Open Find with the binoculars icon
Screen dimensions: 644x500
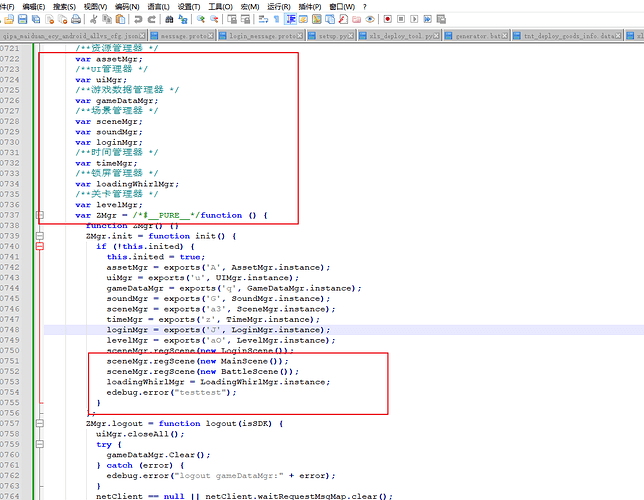169,19
